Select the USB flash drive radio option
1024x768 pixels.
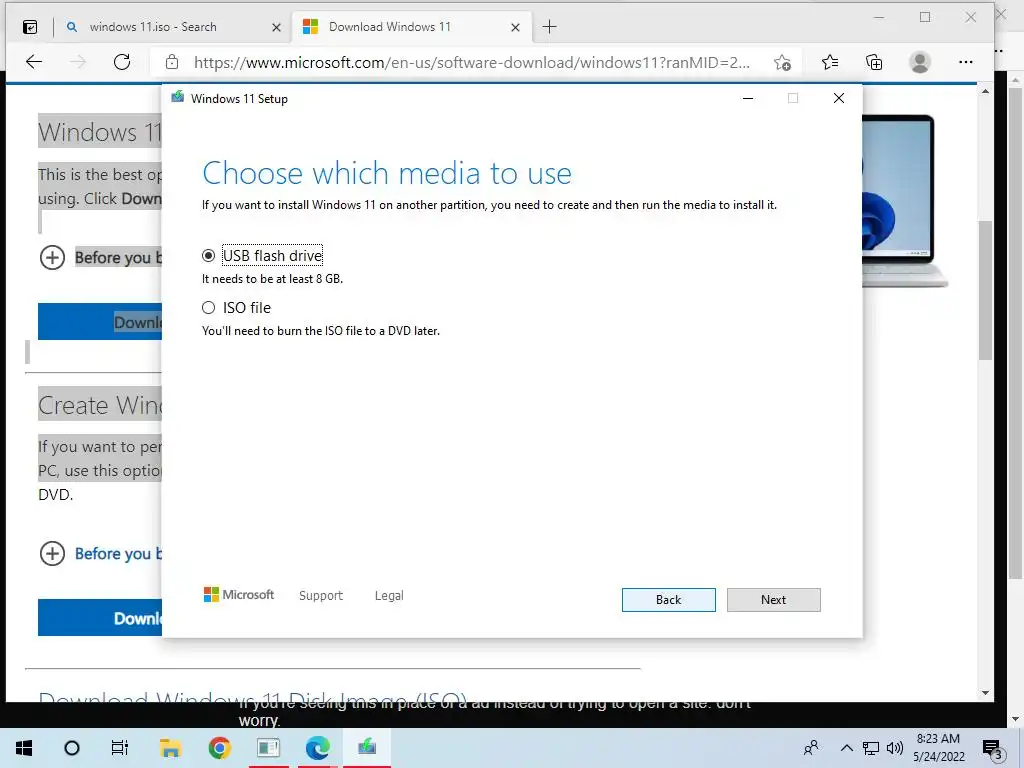[x=208, y=255]
